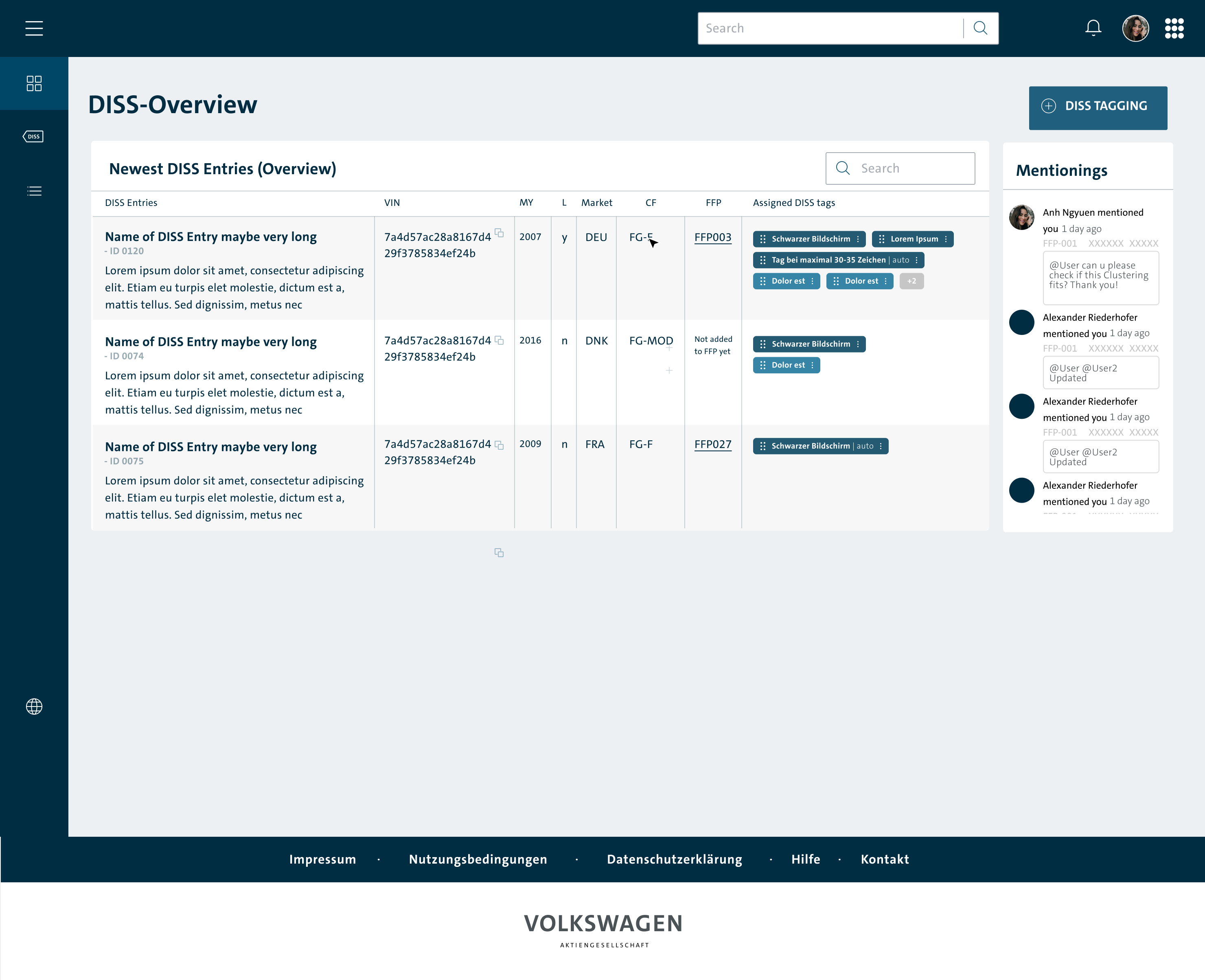The height and width of the screenshot is (980, 1205).
Task: Open options of 'Schwarzer Bildschirm | auto' tag
Action: pos(880,446)
